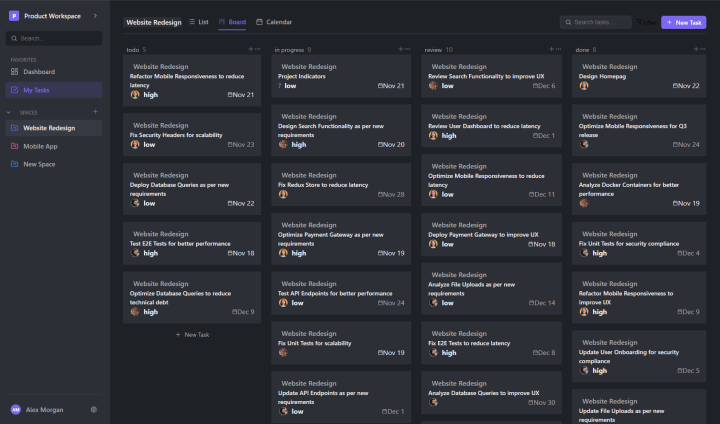Open the Project Indicators task card
The image size is (720, 424).
click(341, 76)
